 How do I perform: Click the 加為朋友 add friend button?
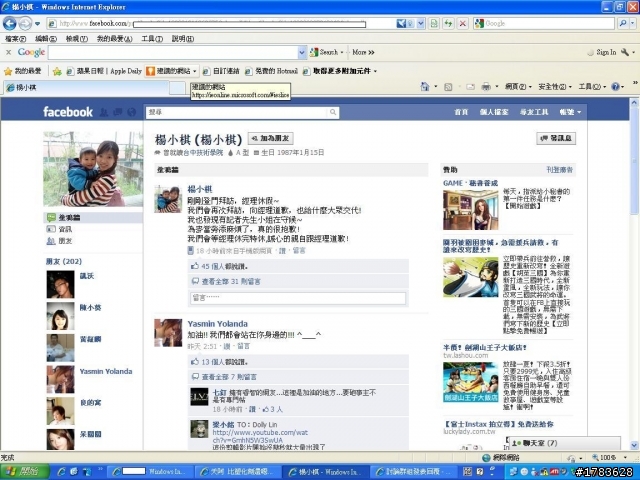point(271,138)
